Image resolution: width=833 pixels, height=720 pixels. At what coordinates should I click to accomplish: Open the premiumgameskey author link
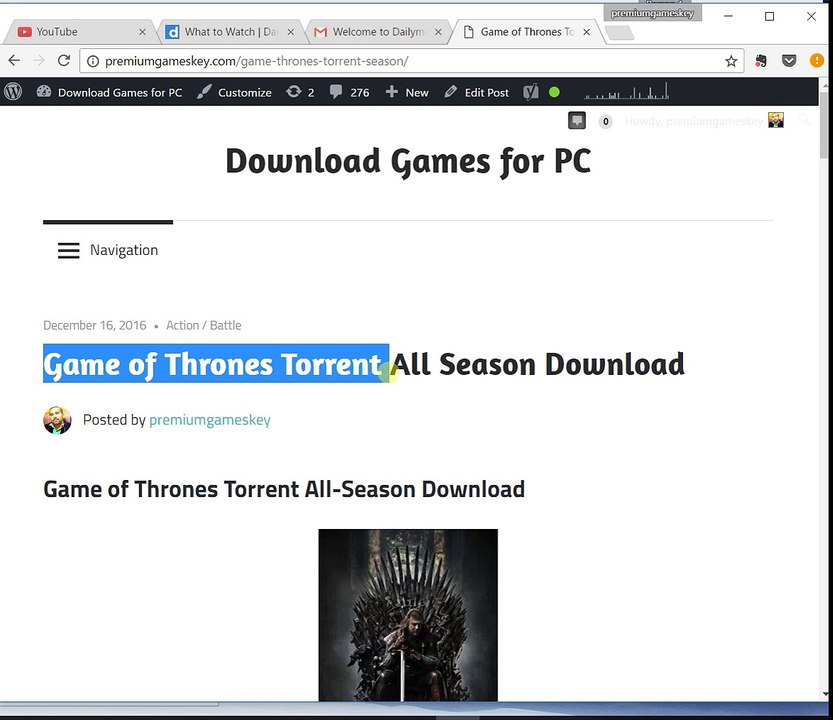[x=210, y=420]
